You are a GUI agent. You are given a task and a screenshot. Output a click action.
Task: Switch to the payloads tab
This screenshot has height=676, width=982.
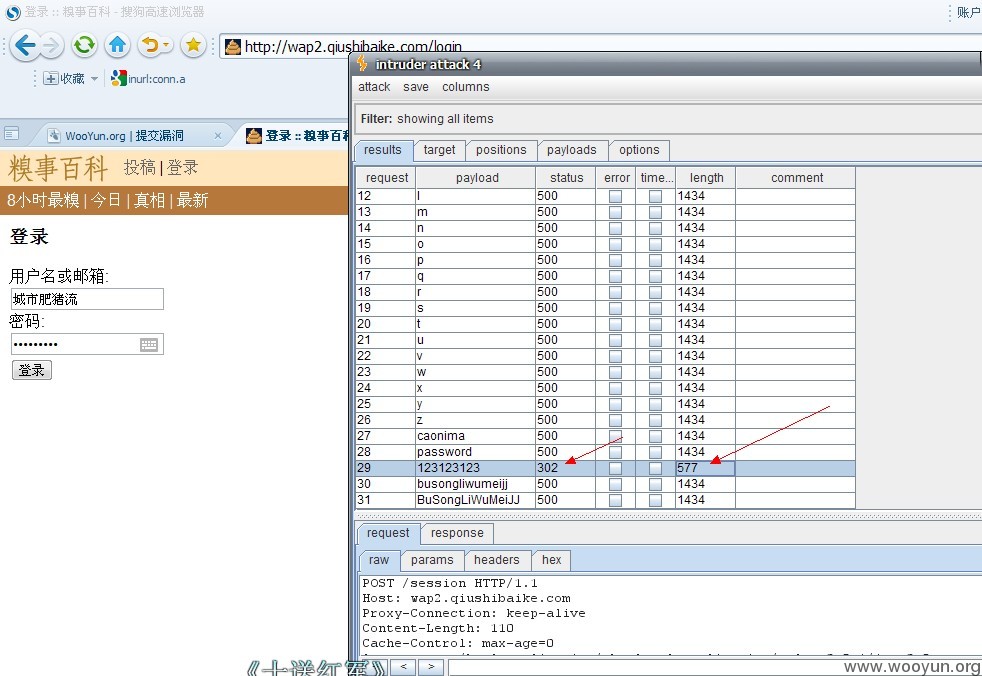click(571, 150)
